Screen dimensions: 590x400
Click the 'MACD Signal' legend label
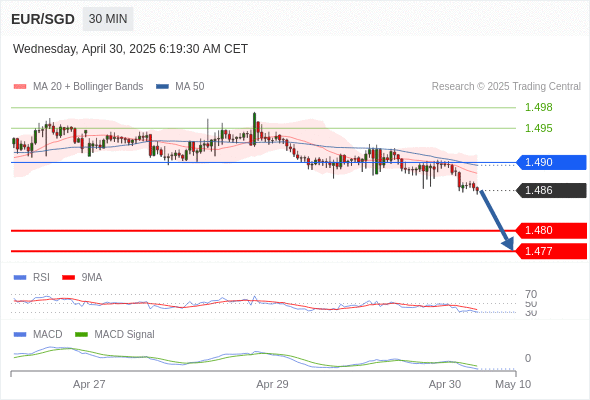point(124,335)
